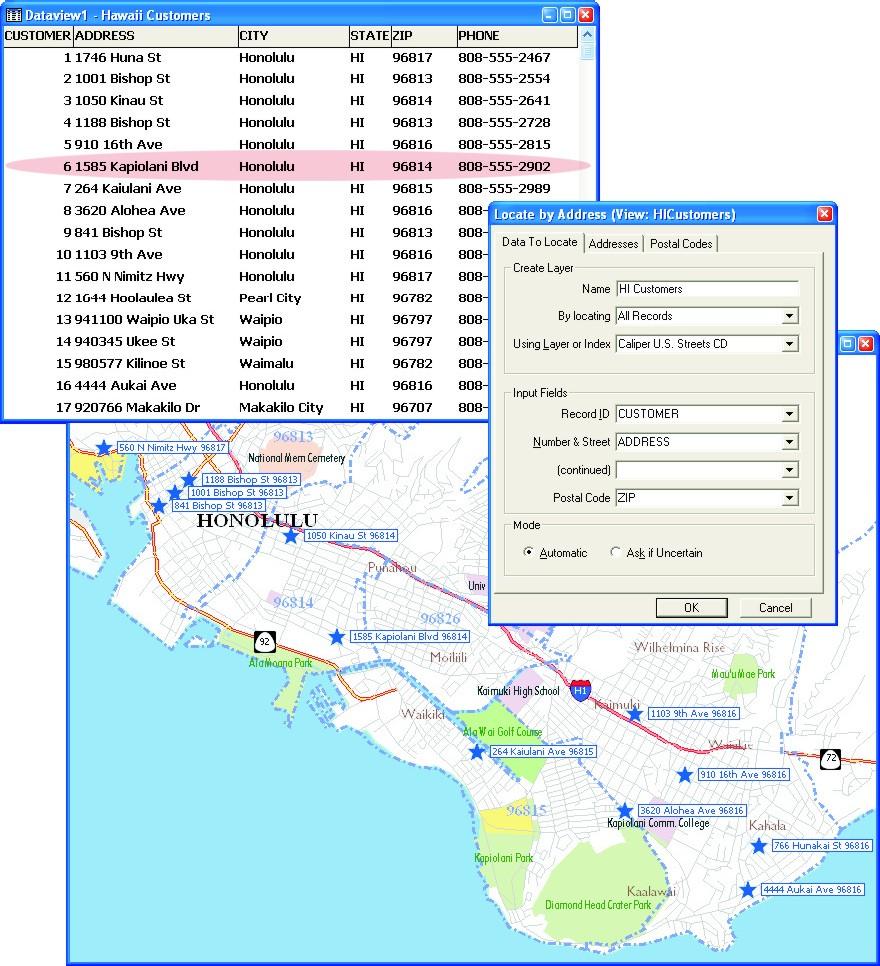Click the PHONE column header

(x=517, y=36)
